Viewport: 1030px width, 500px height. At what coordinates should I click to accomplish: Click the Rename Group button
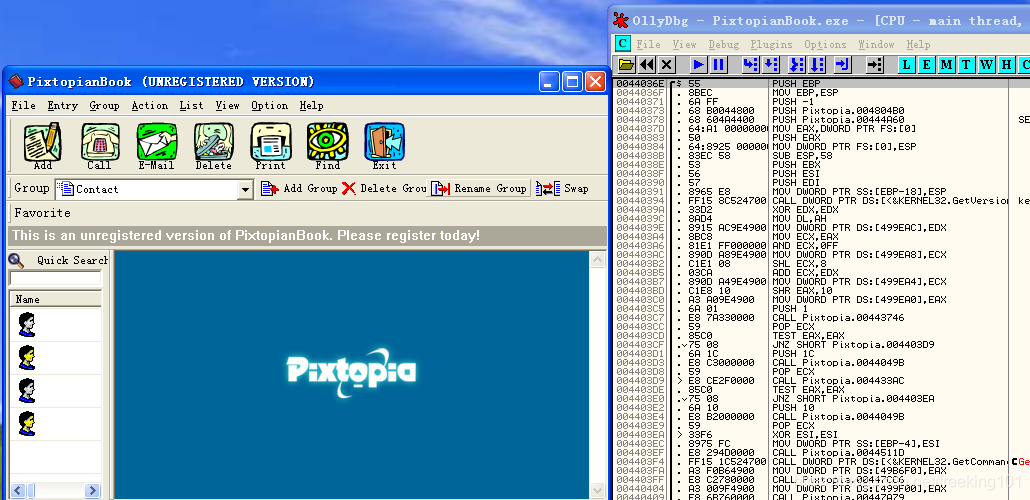(480, 189)
